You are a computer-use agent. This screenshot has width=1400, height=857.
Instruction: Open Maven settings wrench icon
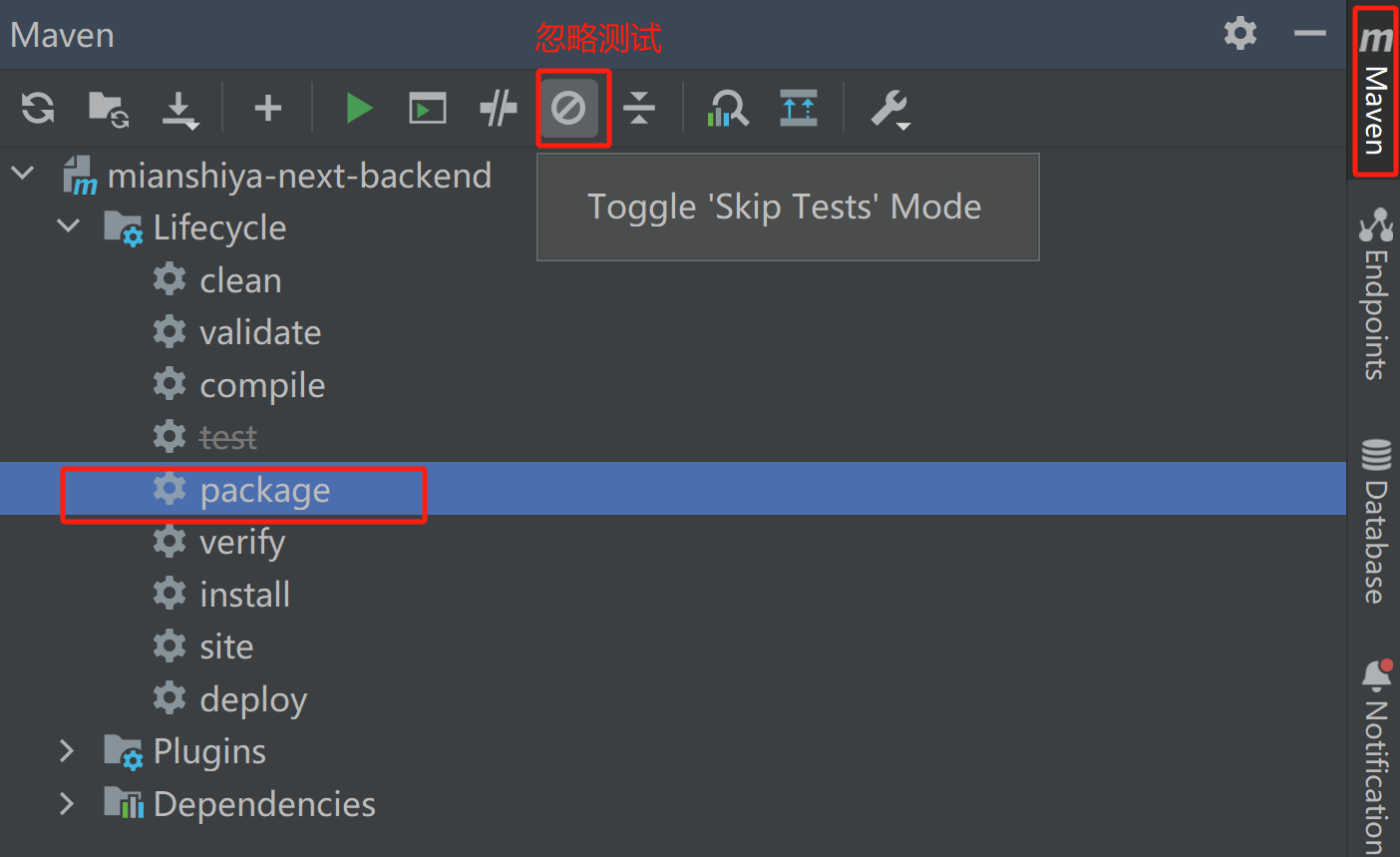(x=888, y=109)
